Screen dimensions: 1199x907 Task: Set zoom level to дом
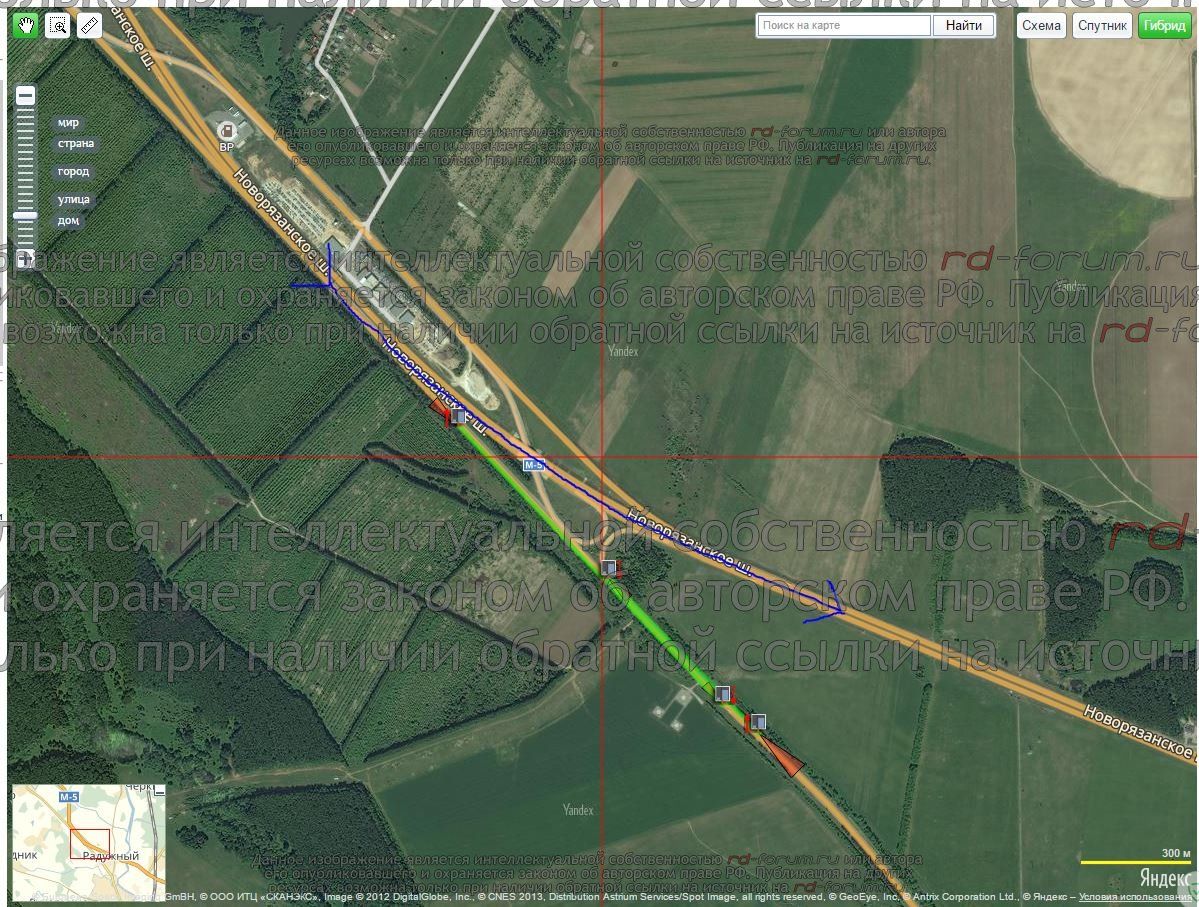[x=68, y=221]
